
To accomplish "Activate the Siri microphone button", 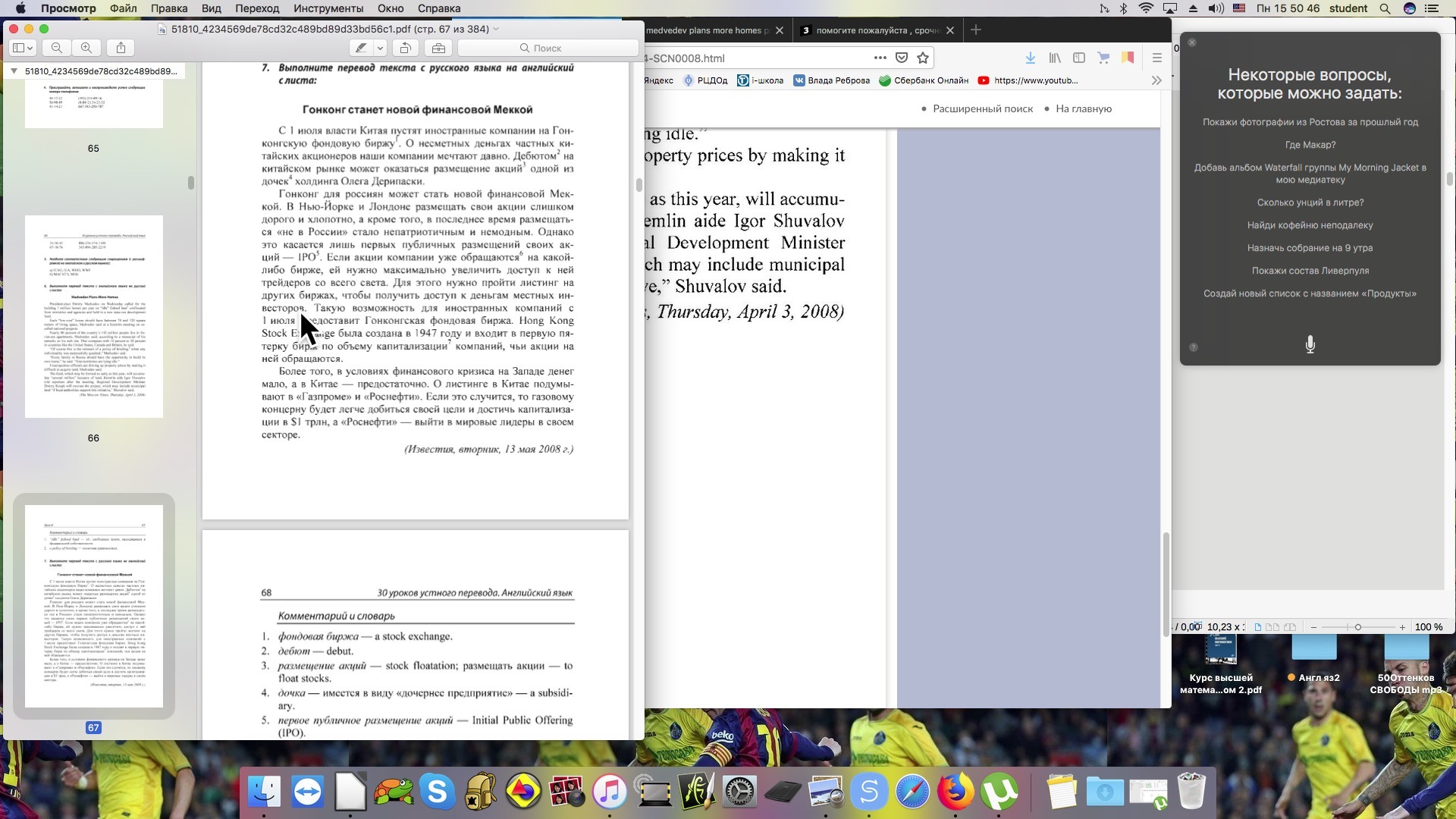I will [x=1310, y=345].
